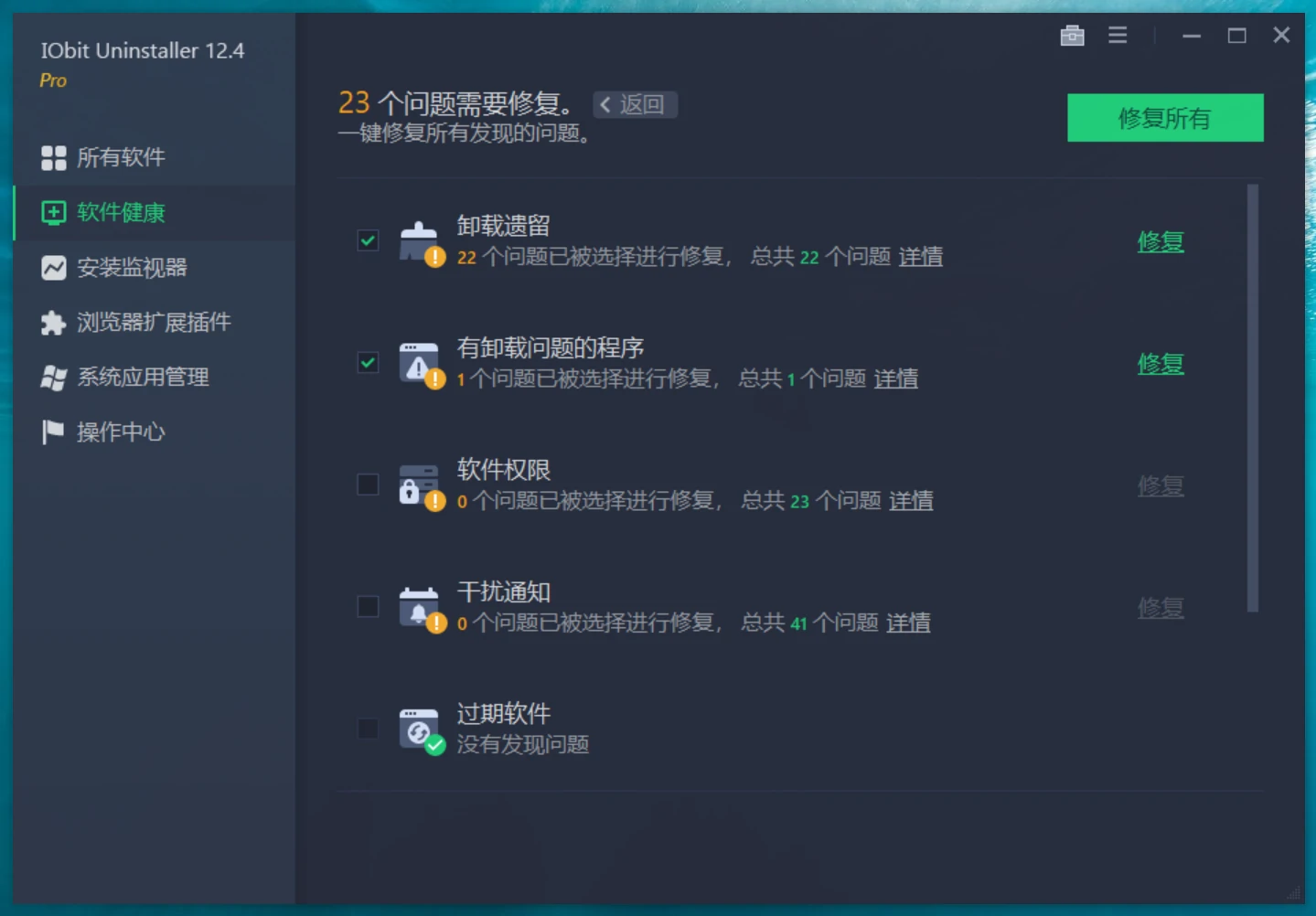The width and height of the screenshot is (1316, 916).
Task: Click the 干扰通知 bell icon
Action: (x=420, y=607)
